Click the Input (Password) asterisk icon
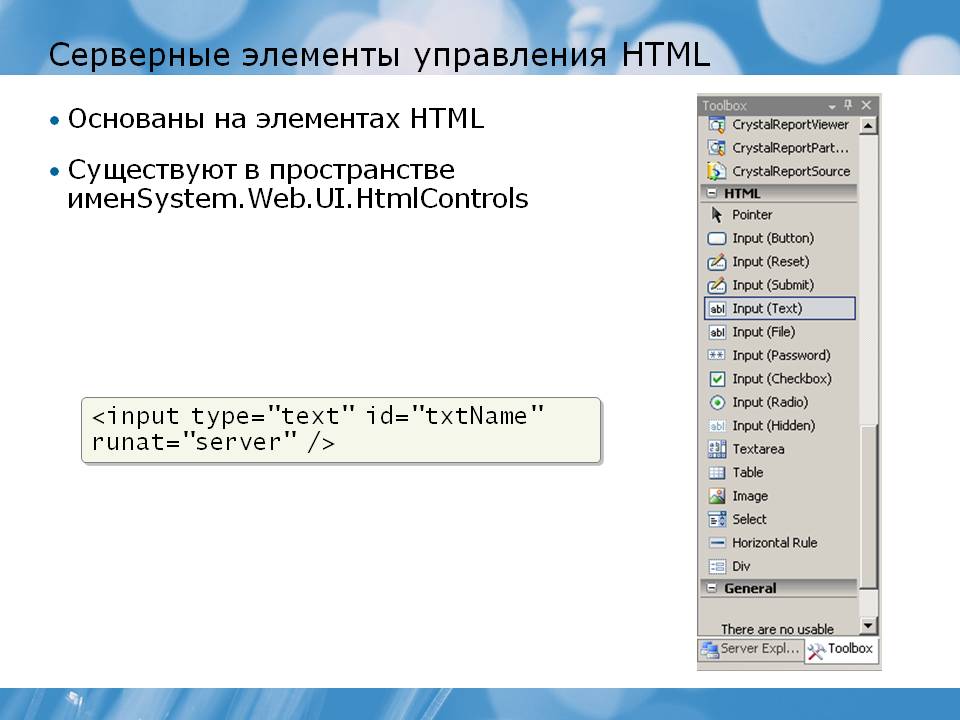This screenshot has width=960, height=720. pyautogui.click(x=716, y=356)
